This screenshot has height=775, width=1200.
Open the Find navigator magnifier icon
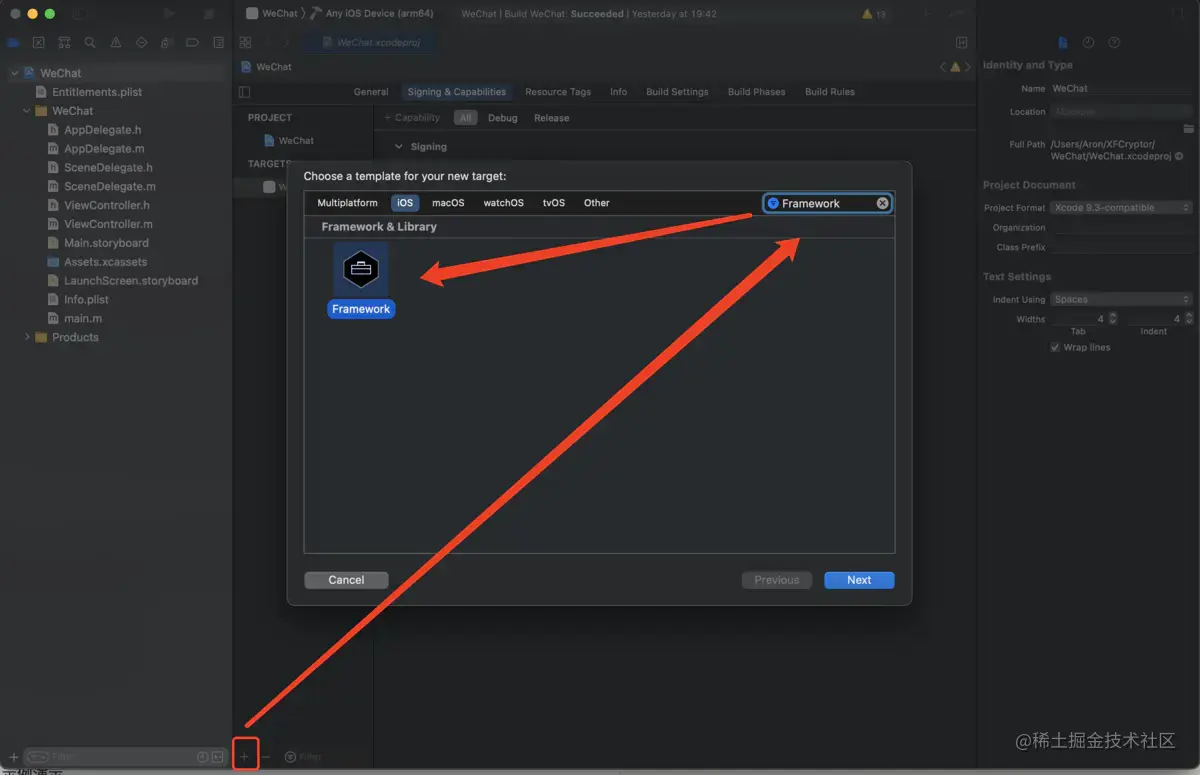pos(90,43)
